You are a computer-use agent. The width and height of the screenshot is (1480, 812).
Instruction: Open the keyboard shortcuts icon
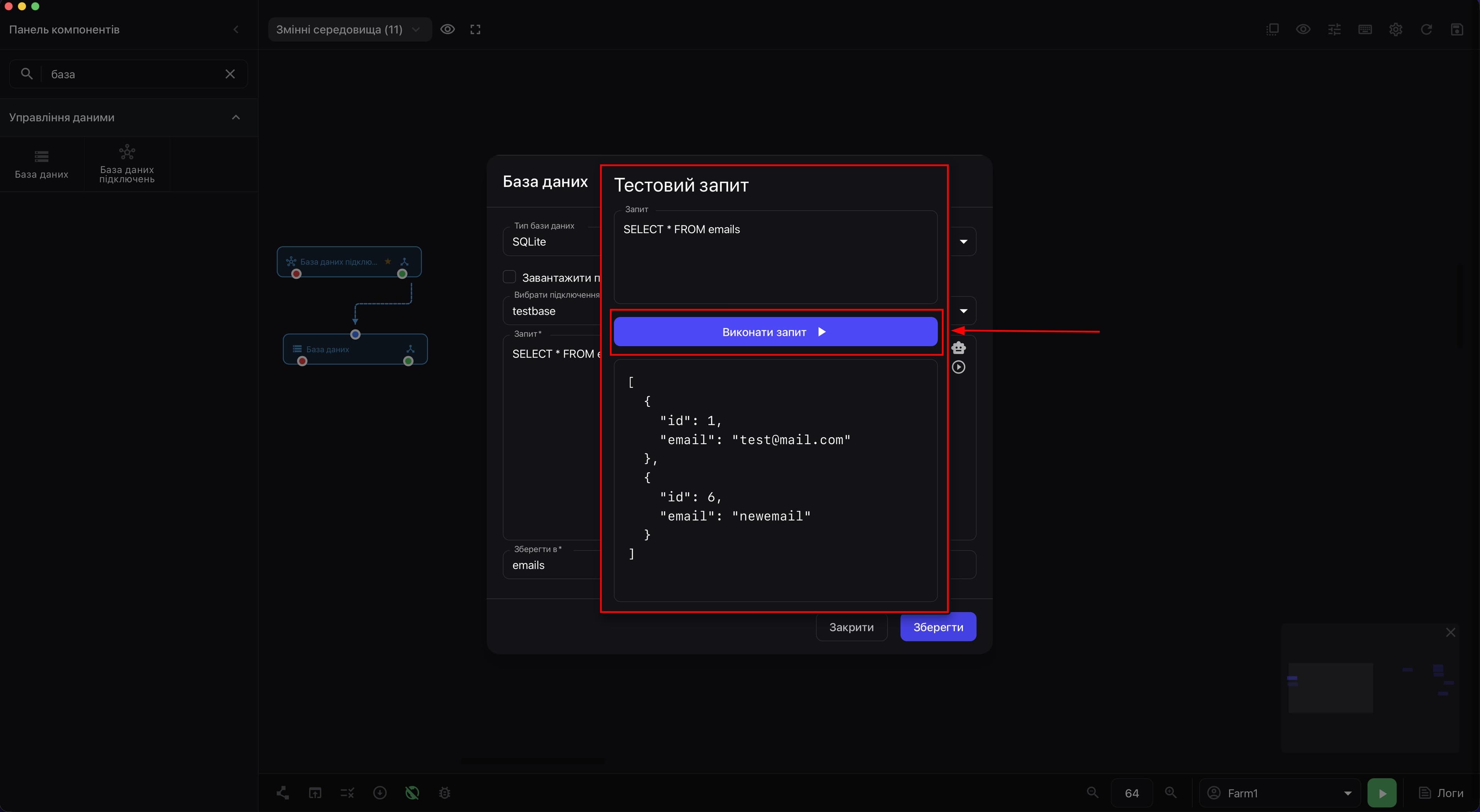click(x=1365, y=29)
